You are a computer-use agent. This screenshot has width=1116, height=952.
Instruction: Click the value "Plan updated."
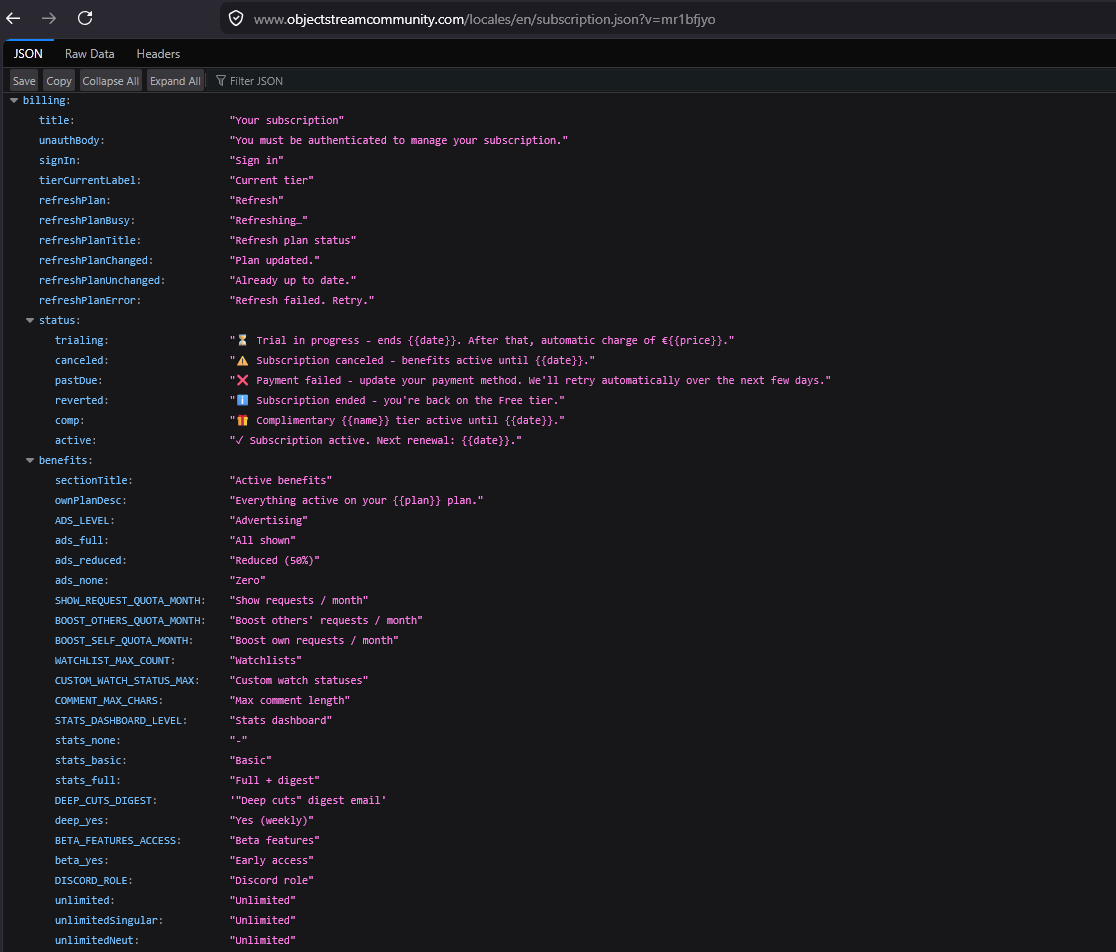point(275,260)
